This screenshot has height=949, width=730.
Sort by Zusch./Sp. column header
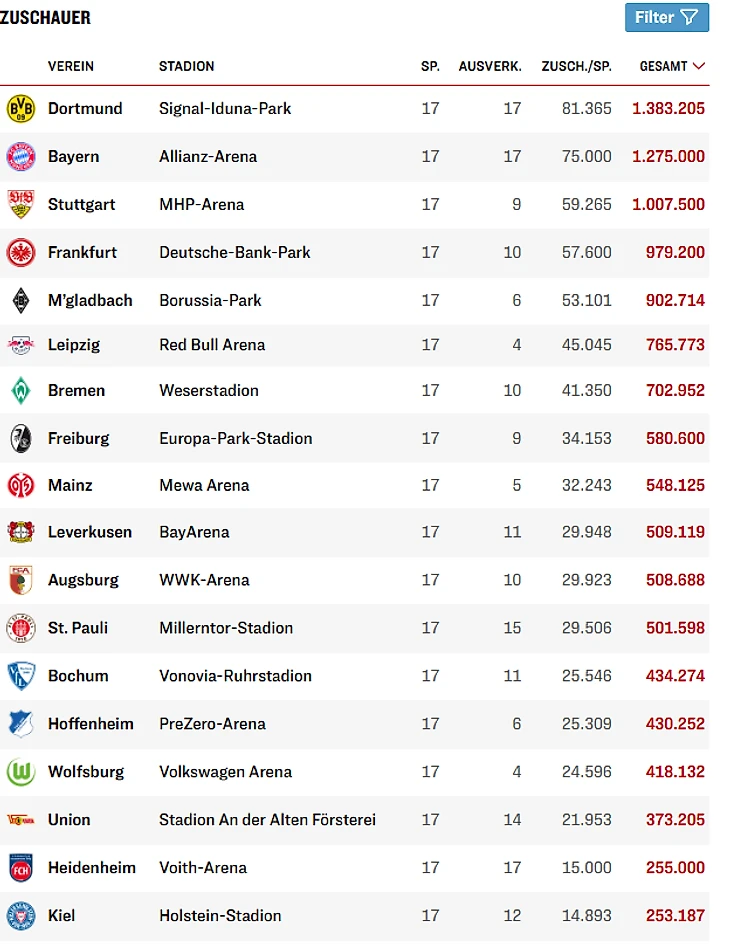point(576,66)
